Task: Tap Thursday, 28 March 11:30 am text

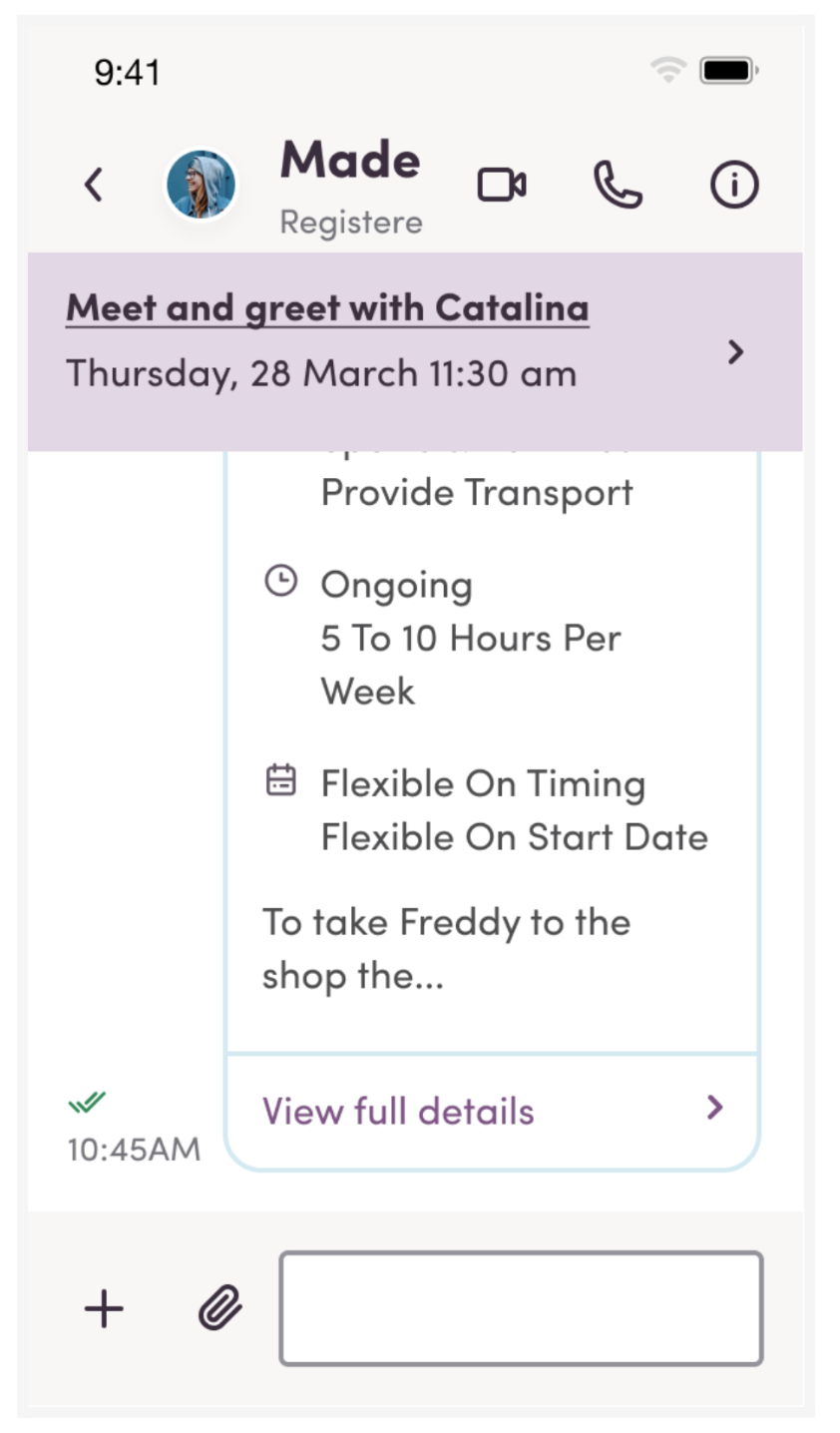Action: (x=321, y=374)
